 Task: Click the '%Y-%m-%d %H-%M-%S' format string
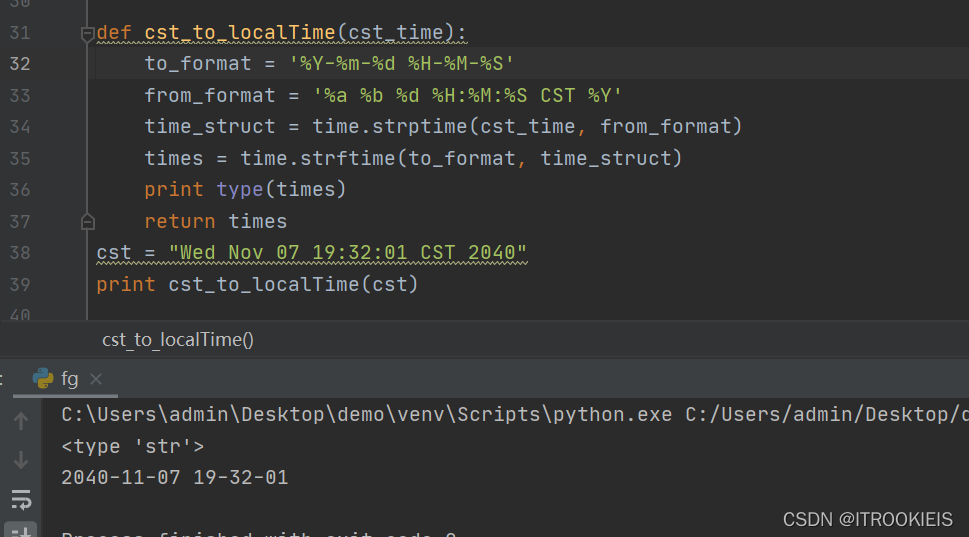pos(402,64)
